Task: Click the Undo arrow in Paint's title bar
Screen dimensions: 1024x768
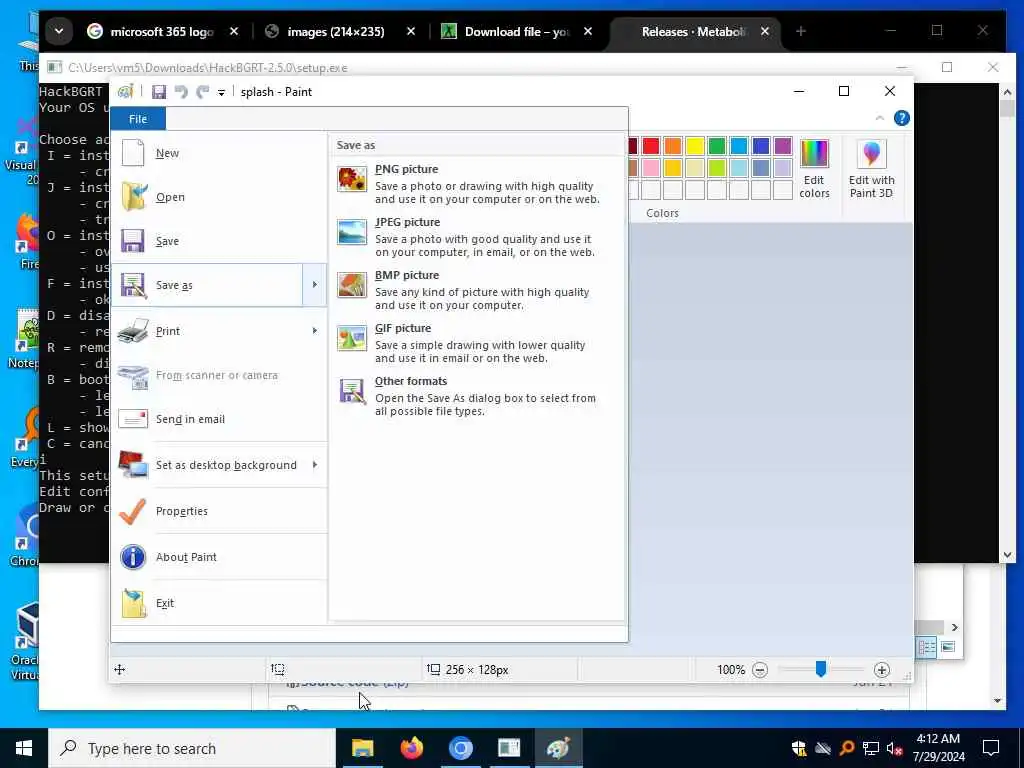Action: (182, 92)
